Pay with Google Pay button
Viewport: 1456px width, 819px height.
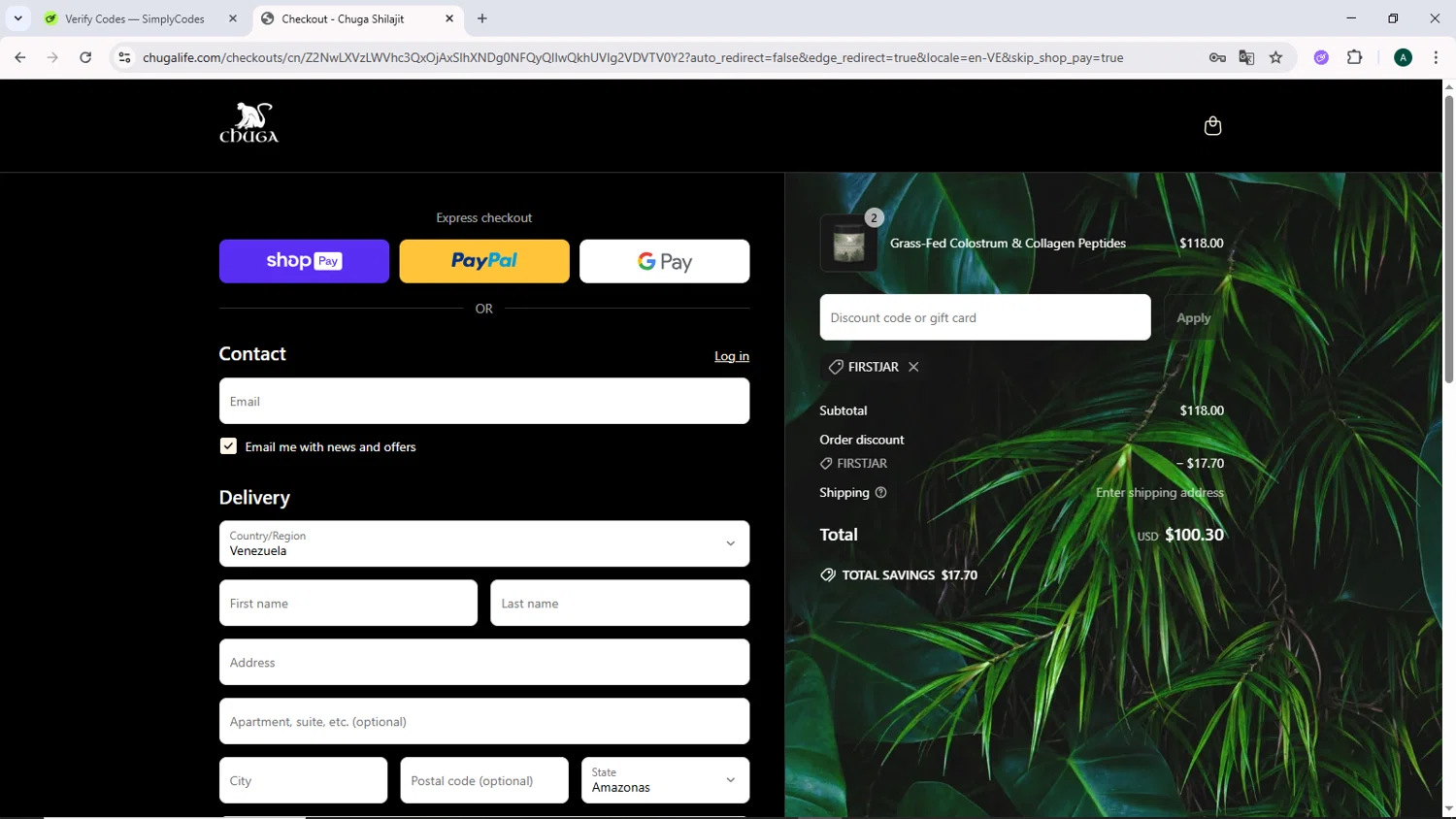tap(665, 261)
